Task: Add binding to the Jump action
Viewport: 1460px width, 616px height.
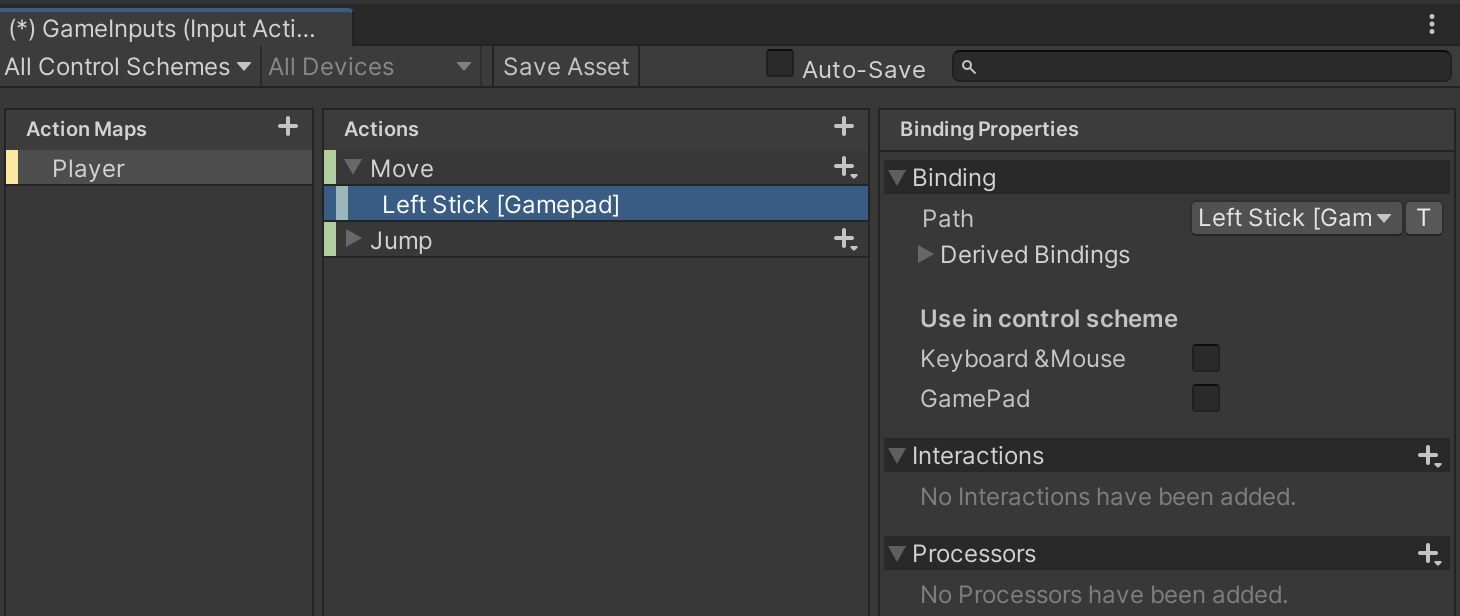Action: [845, 240]
